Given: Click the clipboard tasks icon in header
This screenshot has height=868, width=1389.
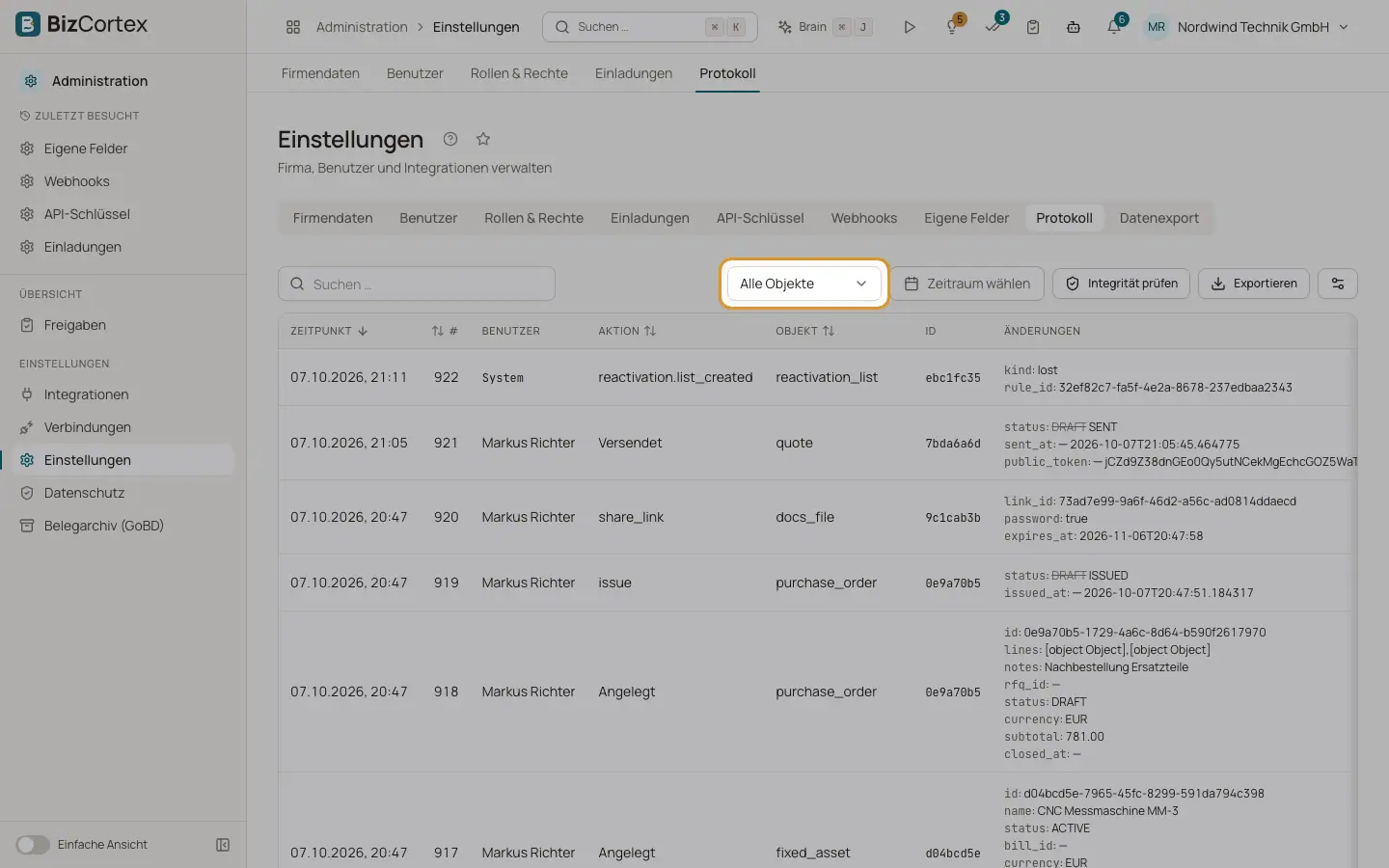Looking at the screenshot, I should coord(1033,27).
